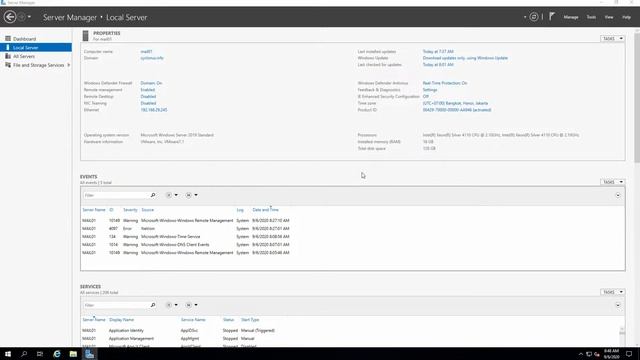Image resolution: width=640 pixels, height=360 pixels.
Task: Open the Properties TASKS dropdown
Action: click(x=612, y=38)
